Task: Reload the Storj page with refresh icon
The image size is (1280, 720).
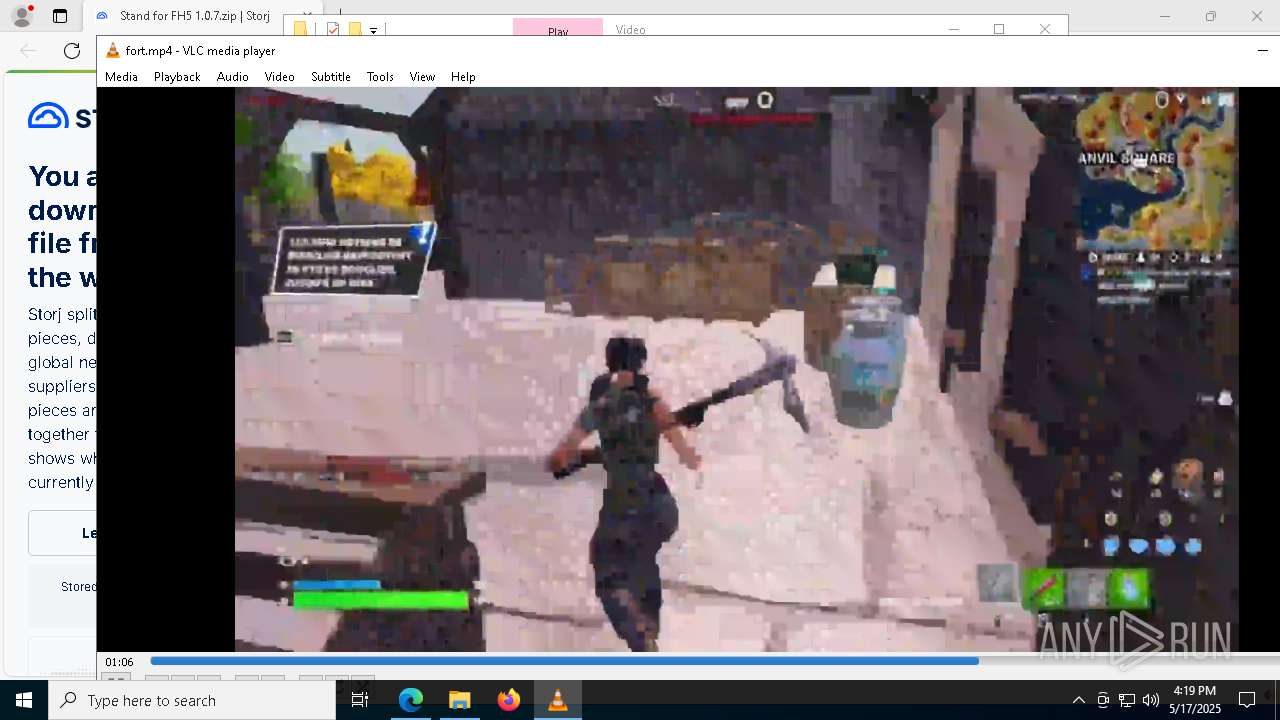Action: pos(72,51)
